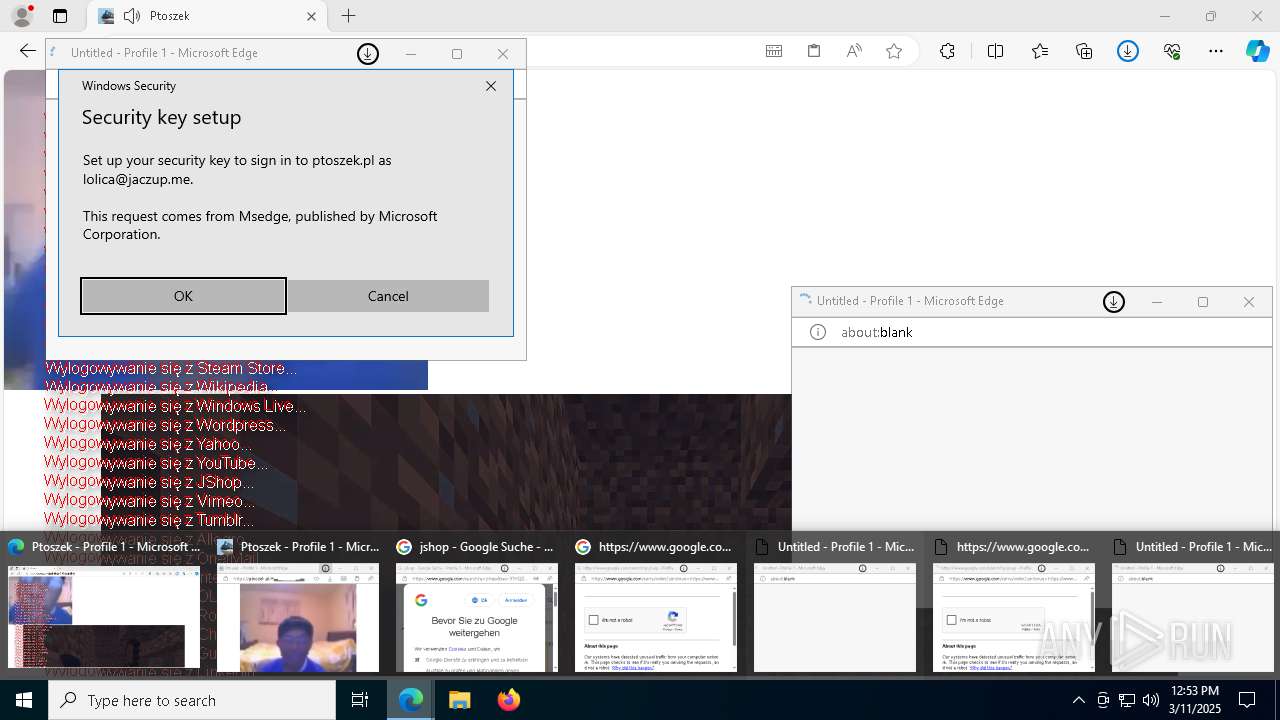Go back with the browser back arrow
Screen dimensions: 1280x720
[x=28, y=51]
